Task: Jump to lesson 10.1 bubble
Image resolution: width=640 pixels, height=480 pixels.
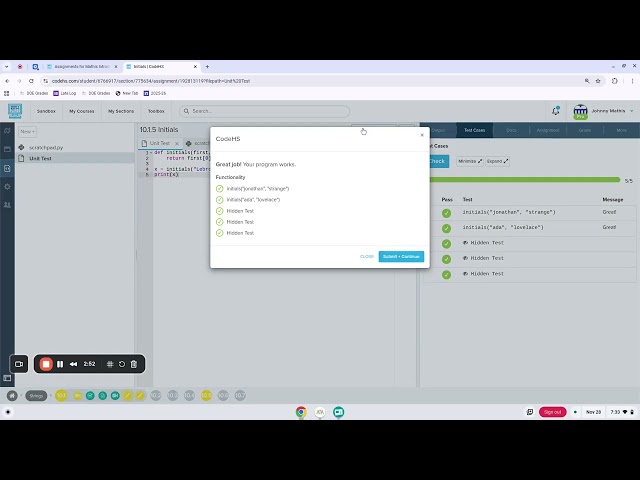Action: (61, 396)
